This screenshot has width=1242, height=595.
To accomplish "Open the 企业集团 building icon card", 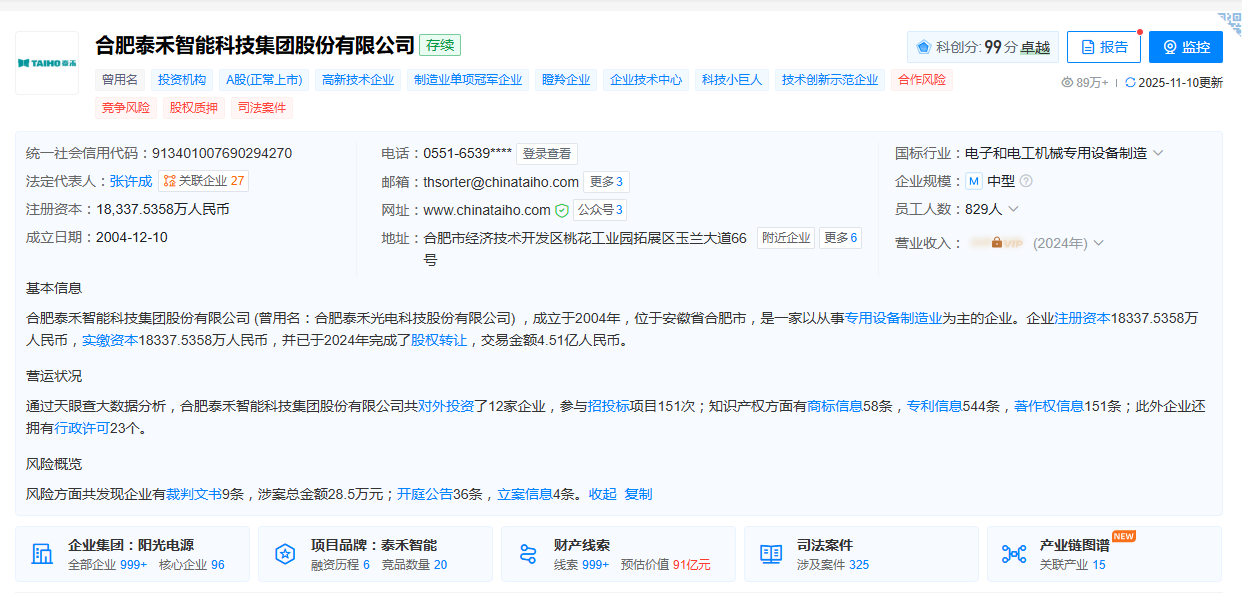I will tap(42, 554).
